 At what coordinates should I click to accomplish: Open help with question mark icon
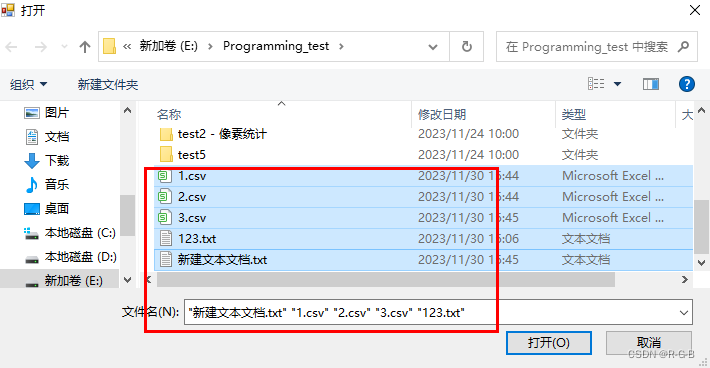pos(686,84)
